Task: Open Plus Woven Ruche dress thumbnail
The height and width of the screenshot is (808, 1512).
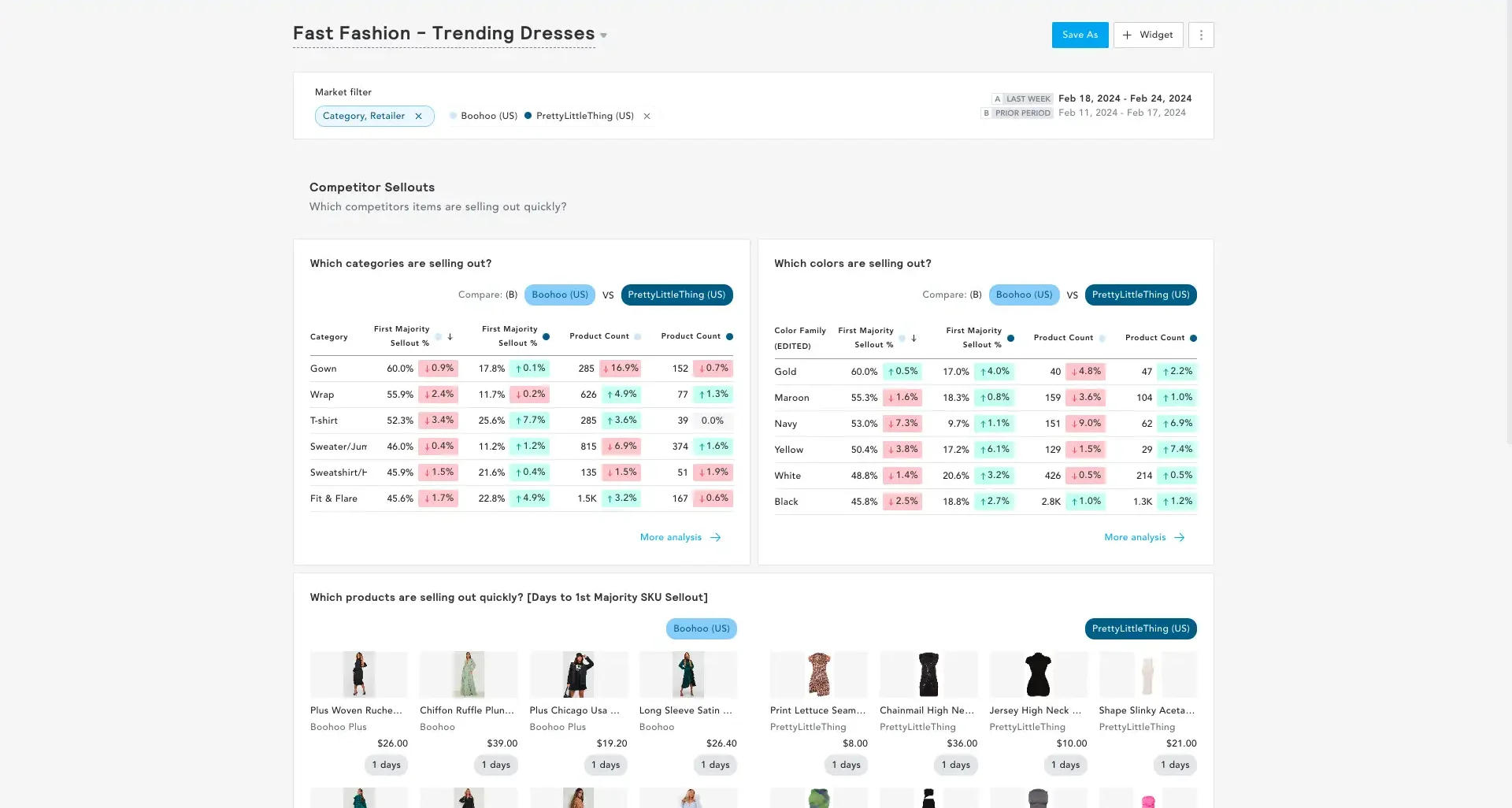Action: pos(359,674)
